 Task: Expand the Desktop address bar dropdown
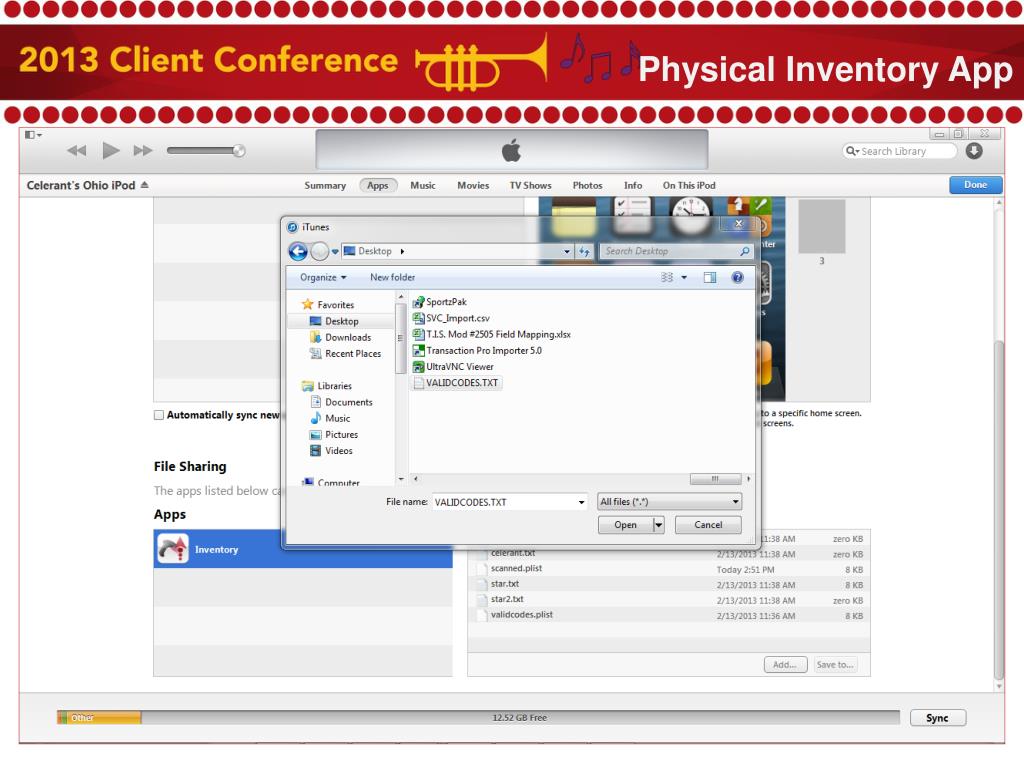[x=567, y=251]
